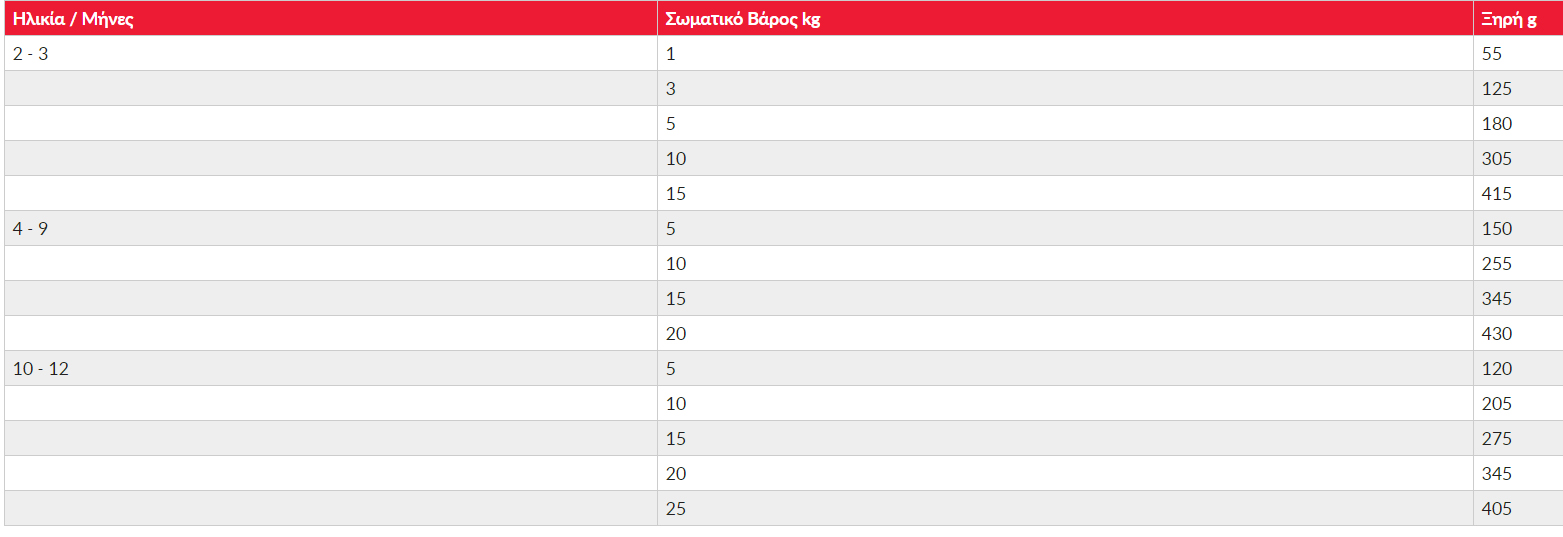Image resolution: width=1563 pixels, height=537 pixels.
Task: Click the dry food value 125
Action: click(1517, 89)
